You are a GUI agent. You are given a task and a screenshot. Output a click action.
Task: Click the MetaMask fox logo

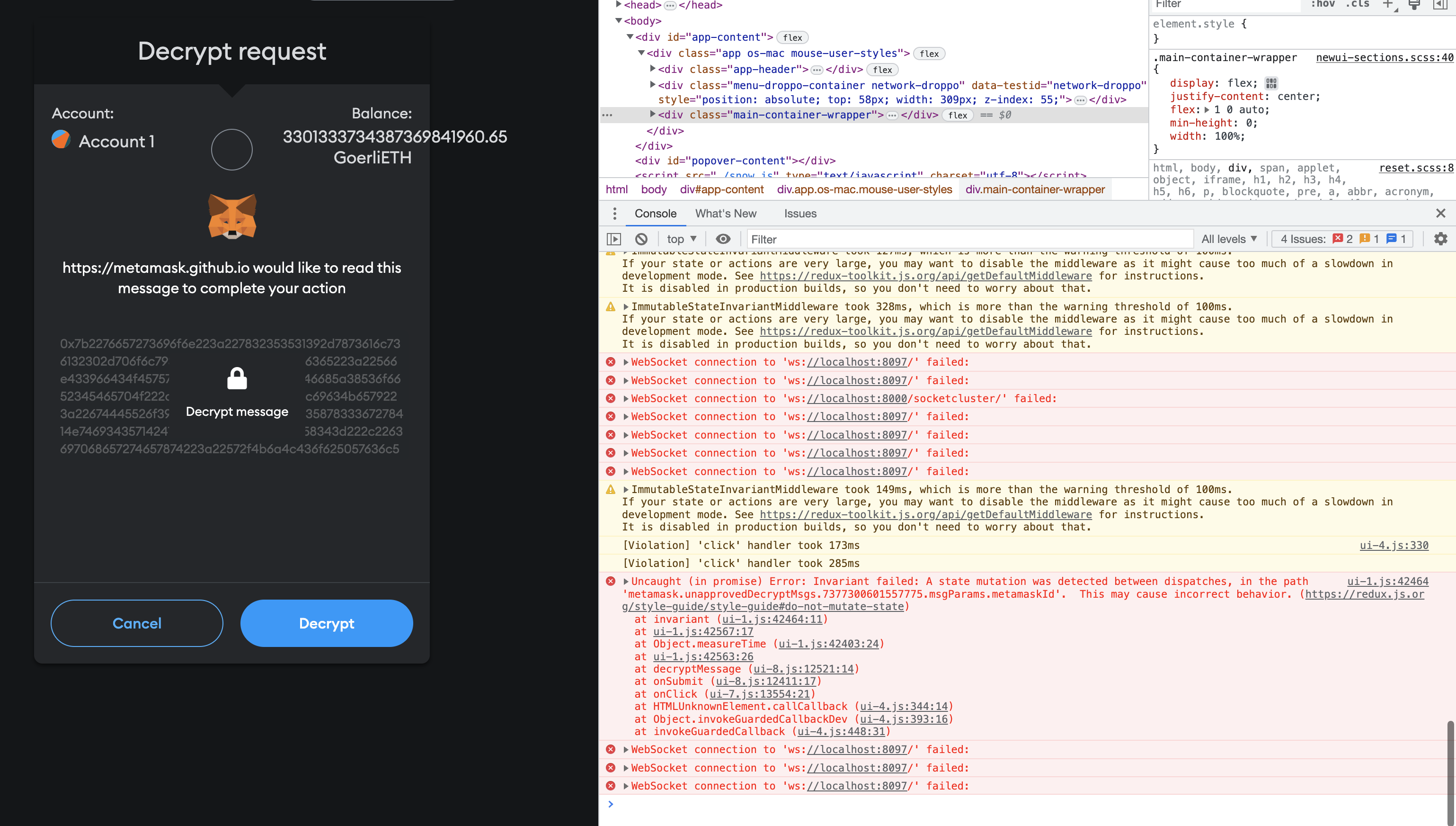[x=231, y=216]
